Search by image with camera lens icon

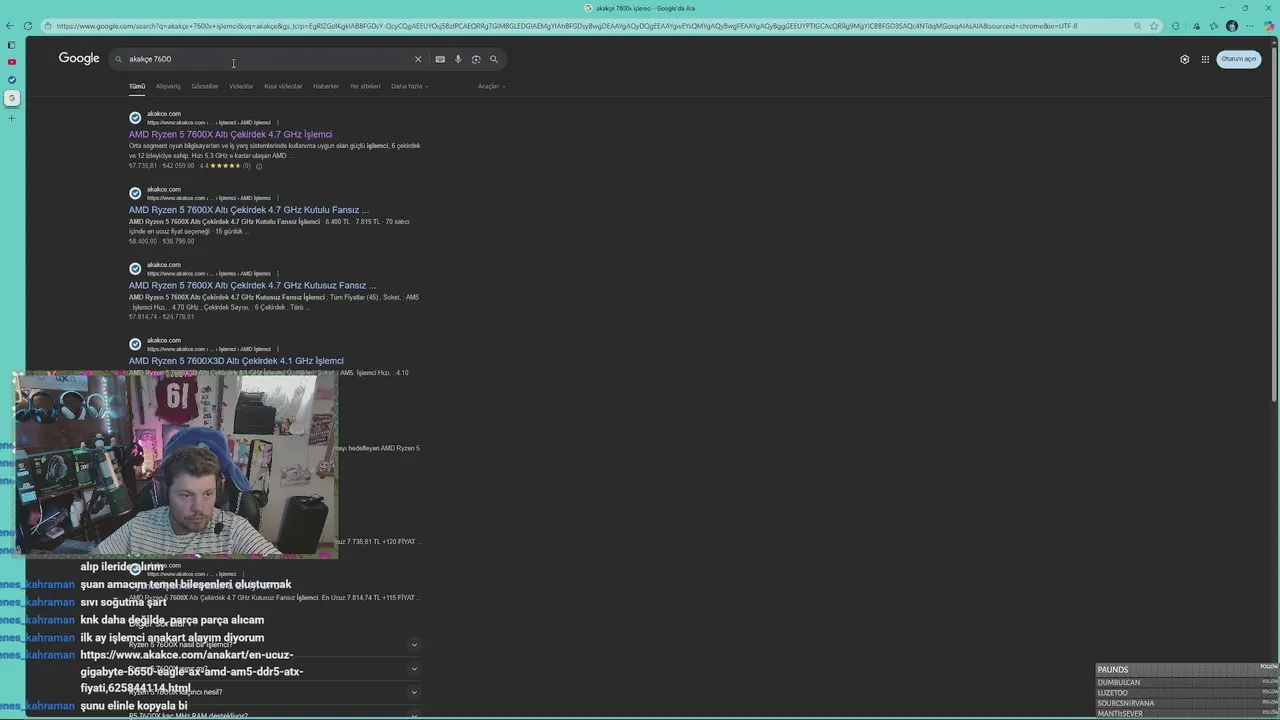(476, 59)
